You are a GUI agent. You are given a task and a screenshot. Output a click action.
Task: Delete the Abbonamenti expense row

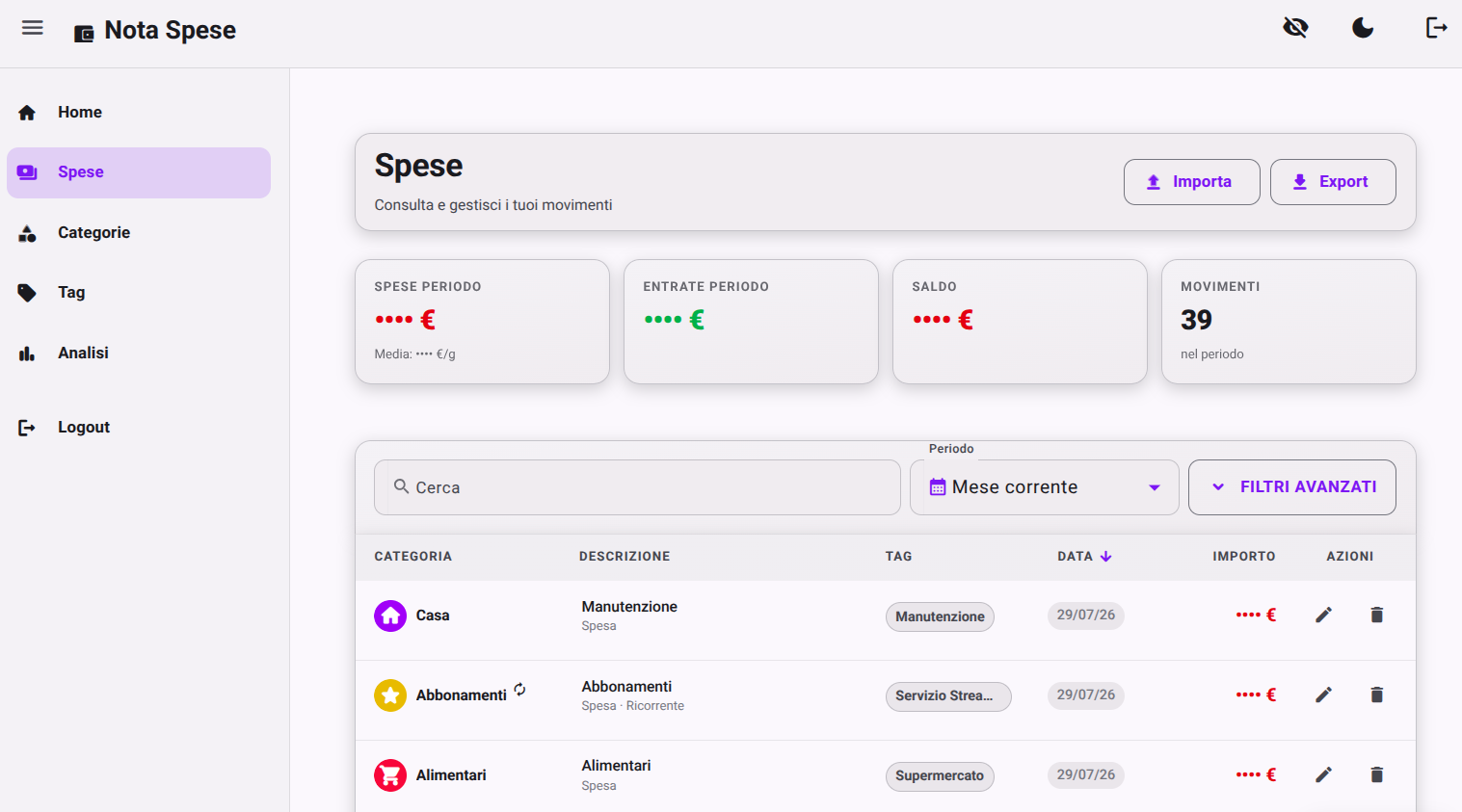click(1377, 694)
